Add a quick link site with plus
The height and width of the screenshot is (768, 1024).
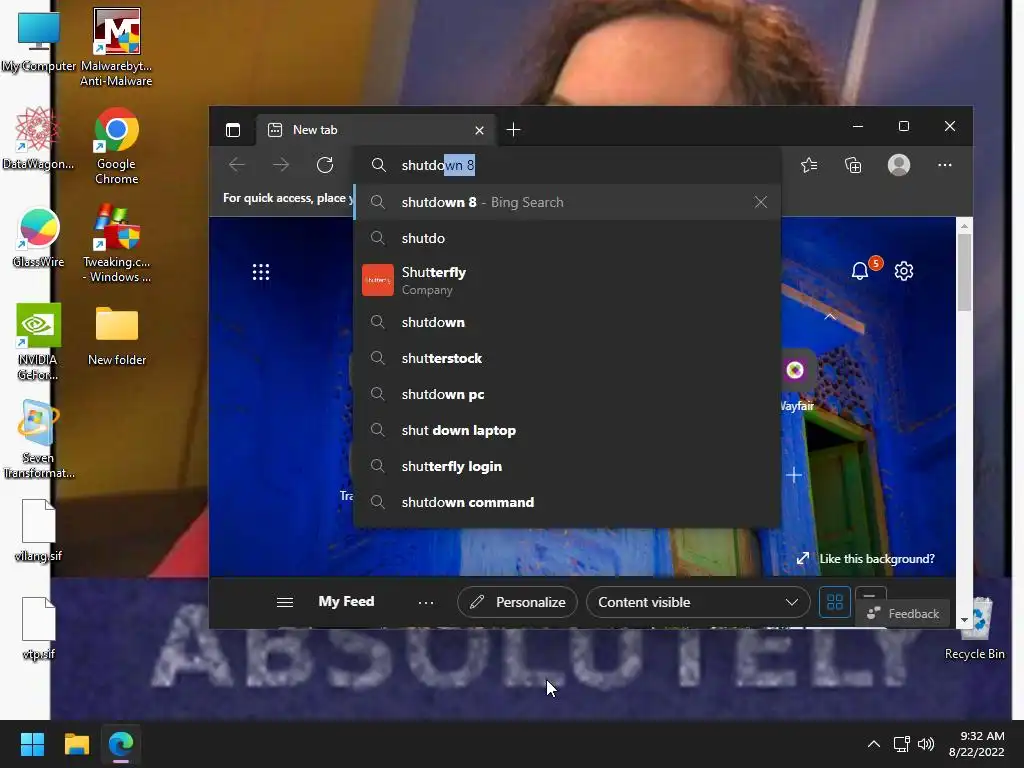click(793, 475)
